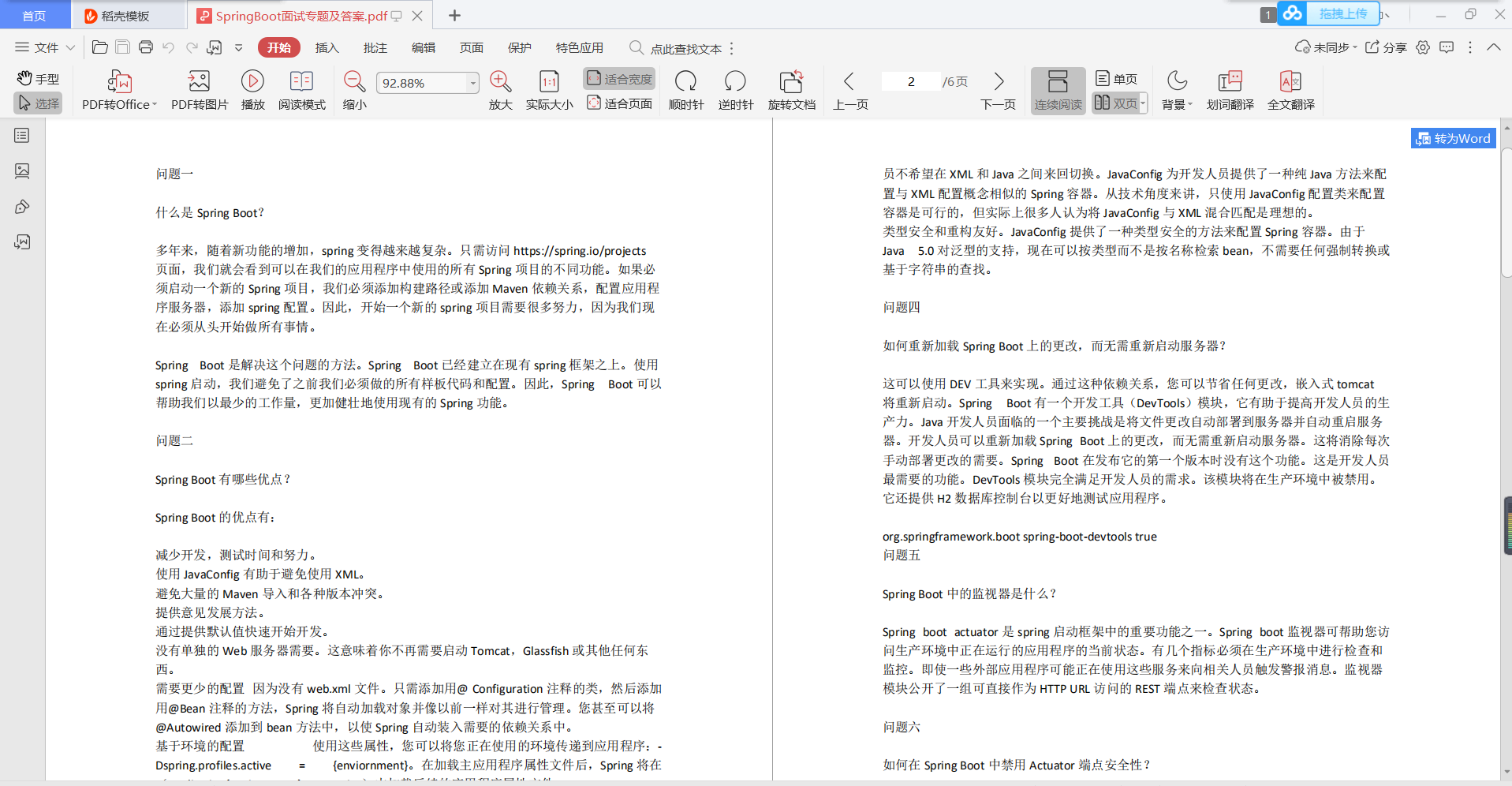1512x786 pixels.
Task: Undo the last action
Action: (x=168, y=47)
